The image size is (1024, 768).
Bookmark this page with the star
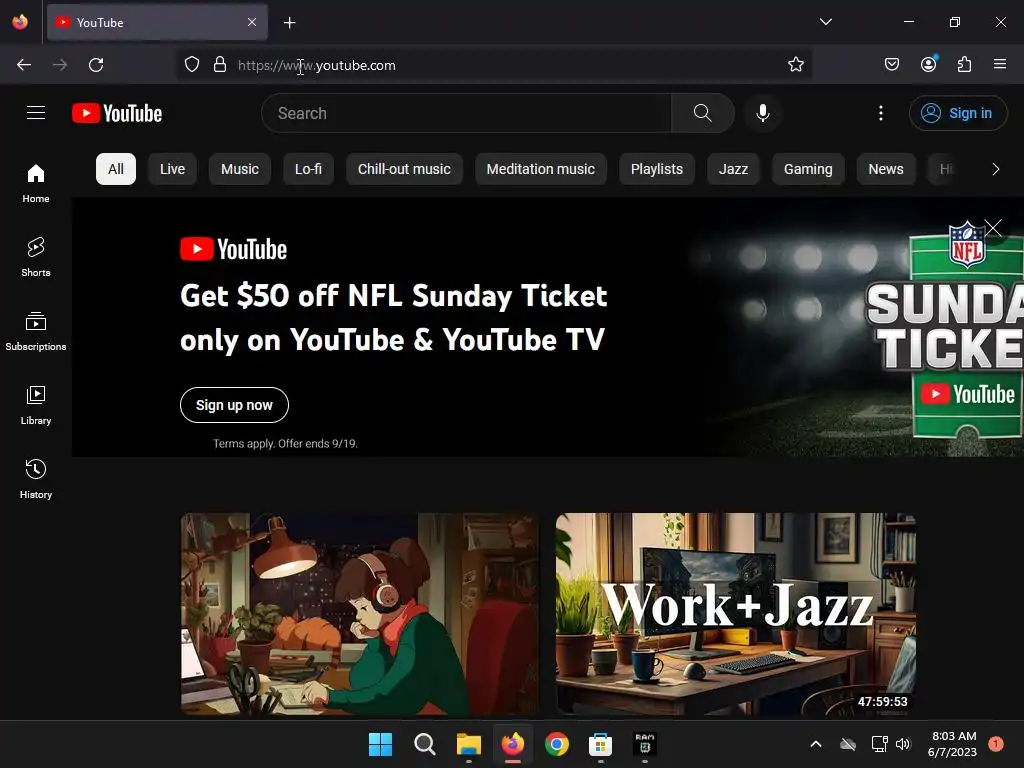(795, 65)
